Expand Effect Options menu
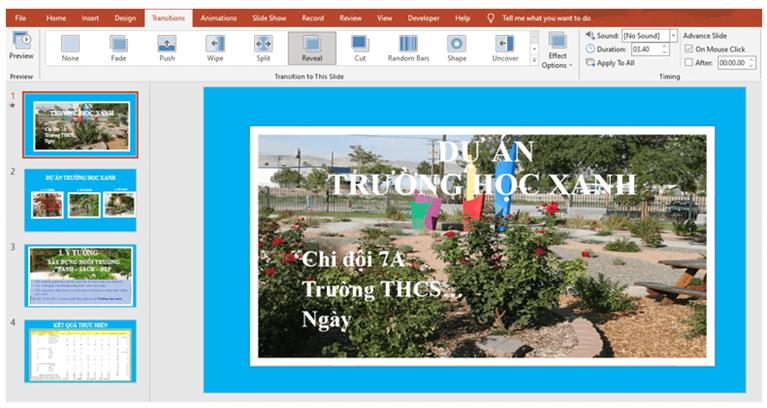This screenshot has width=767, height=408. [x=557, y=50]
